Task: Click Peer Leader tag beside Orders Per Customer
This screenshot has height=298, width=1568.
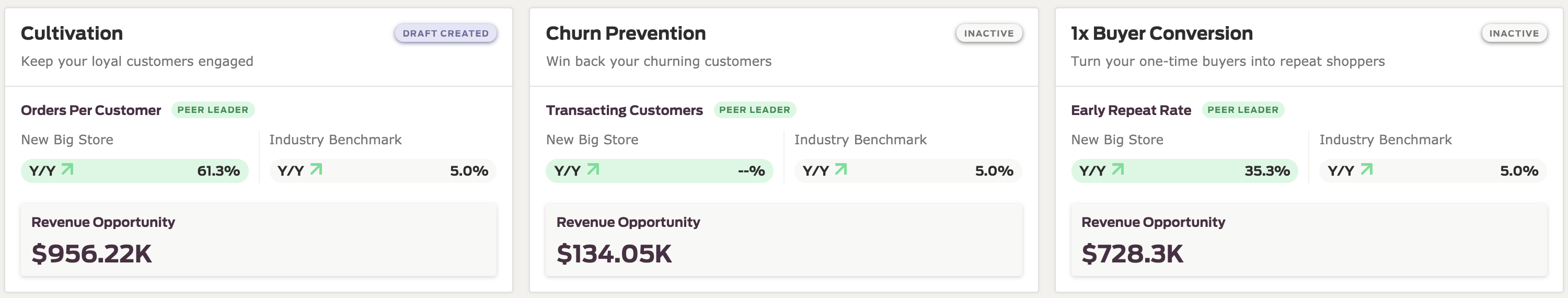Action: [213, 110]
